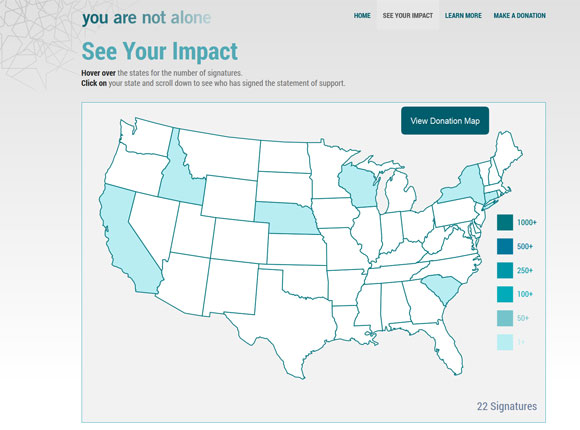This screenshot has width=580, height=430.
Task: Click the 500+ legend color swatch
Action: pyautogui.click(x=505, y=246)
